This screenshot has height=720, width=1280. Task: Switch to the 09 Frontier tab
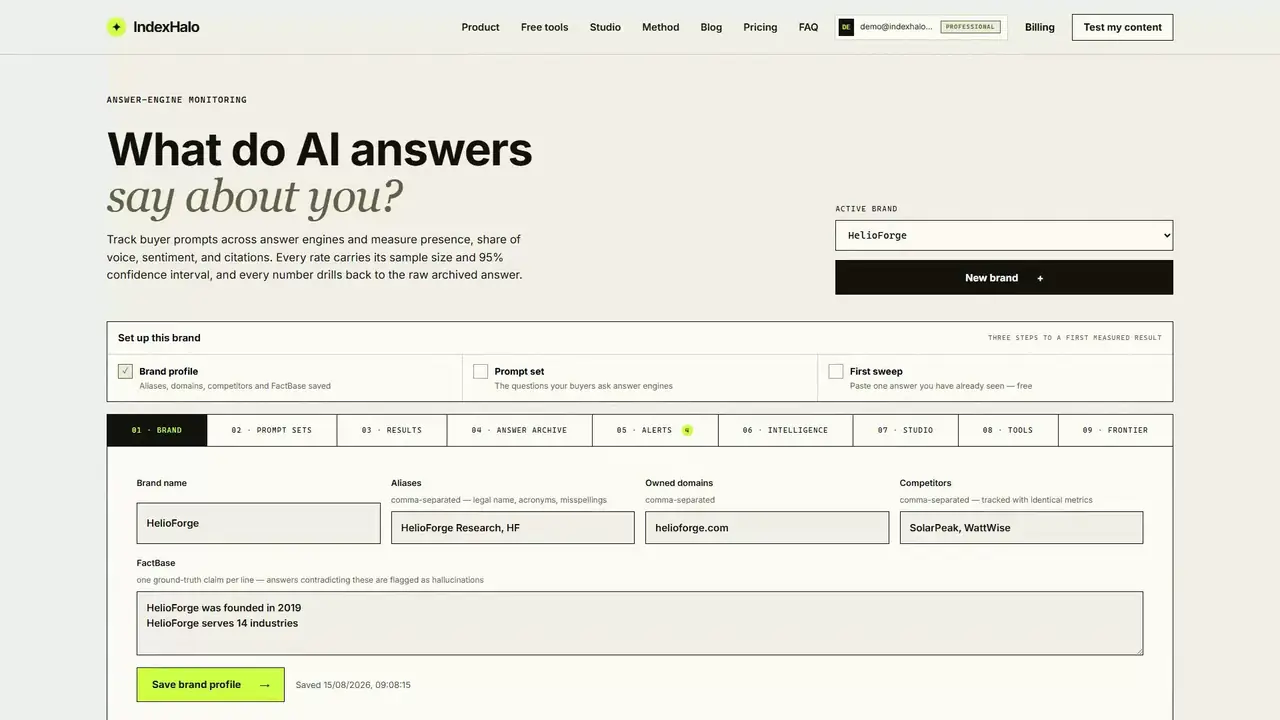pos(1115,430)
